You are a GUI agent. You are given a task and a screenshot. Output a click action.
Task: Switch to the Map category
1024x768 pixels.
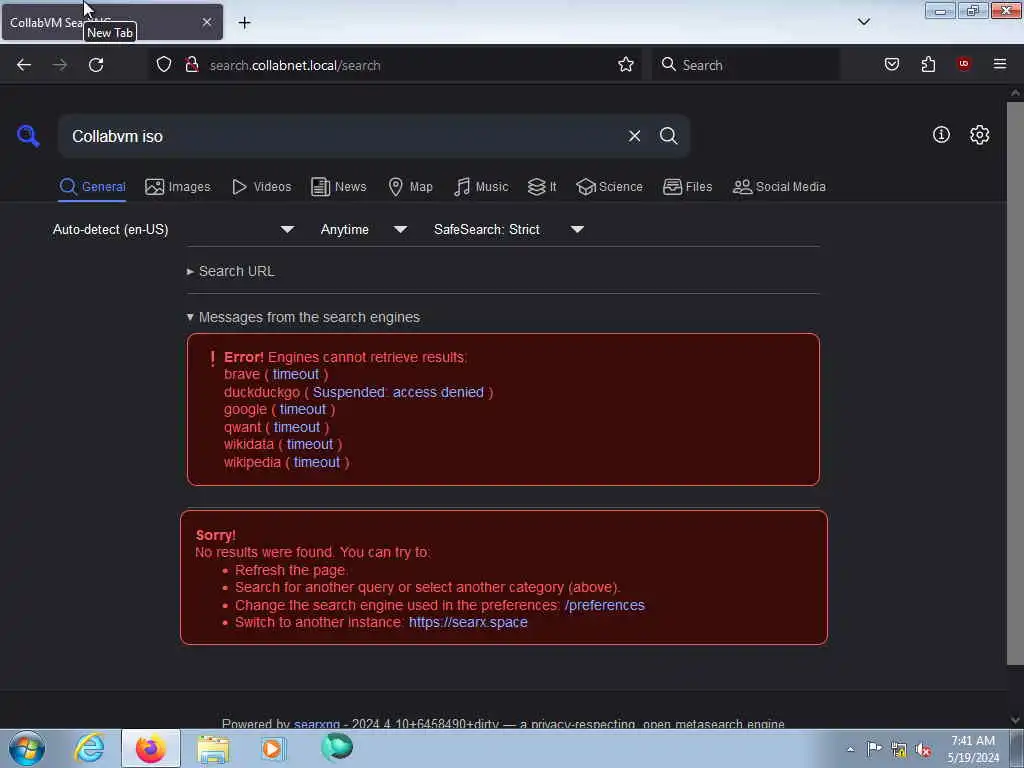411,187
